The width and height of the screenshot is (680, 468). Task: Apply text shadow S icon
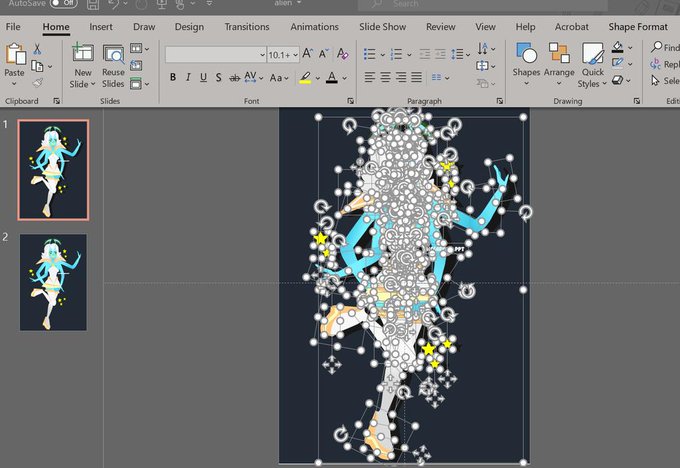click(219, 78)
